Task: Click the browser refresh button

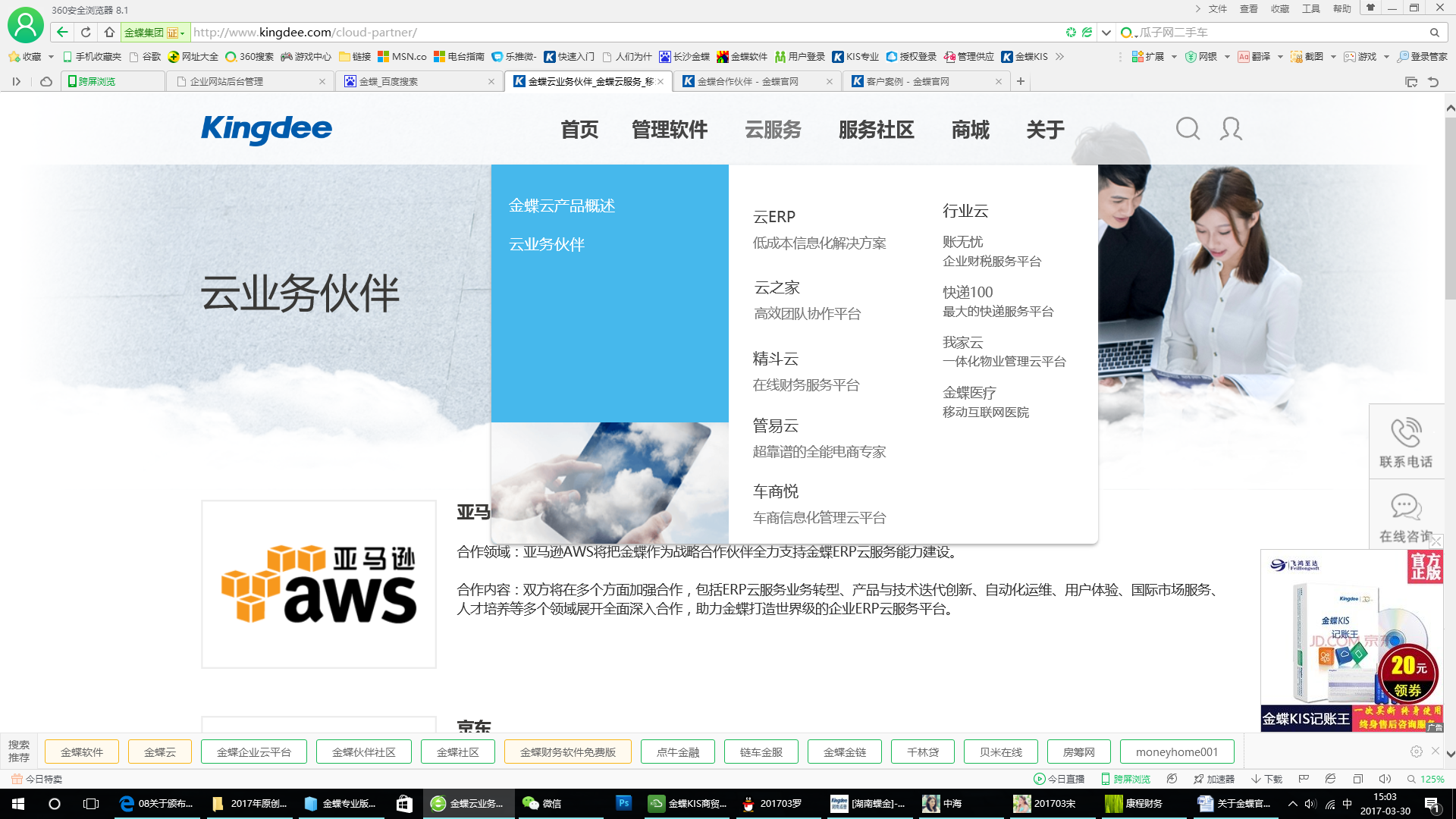Action: point(86,32)
